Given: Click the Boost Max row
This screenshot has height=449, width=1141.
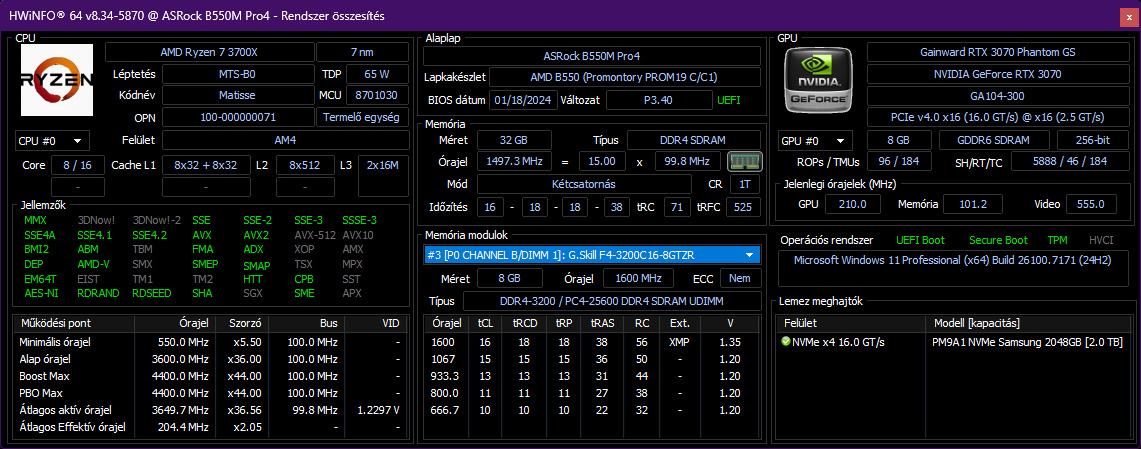Looking at the screenshot, I should point(210,376).
